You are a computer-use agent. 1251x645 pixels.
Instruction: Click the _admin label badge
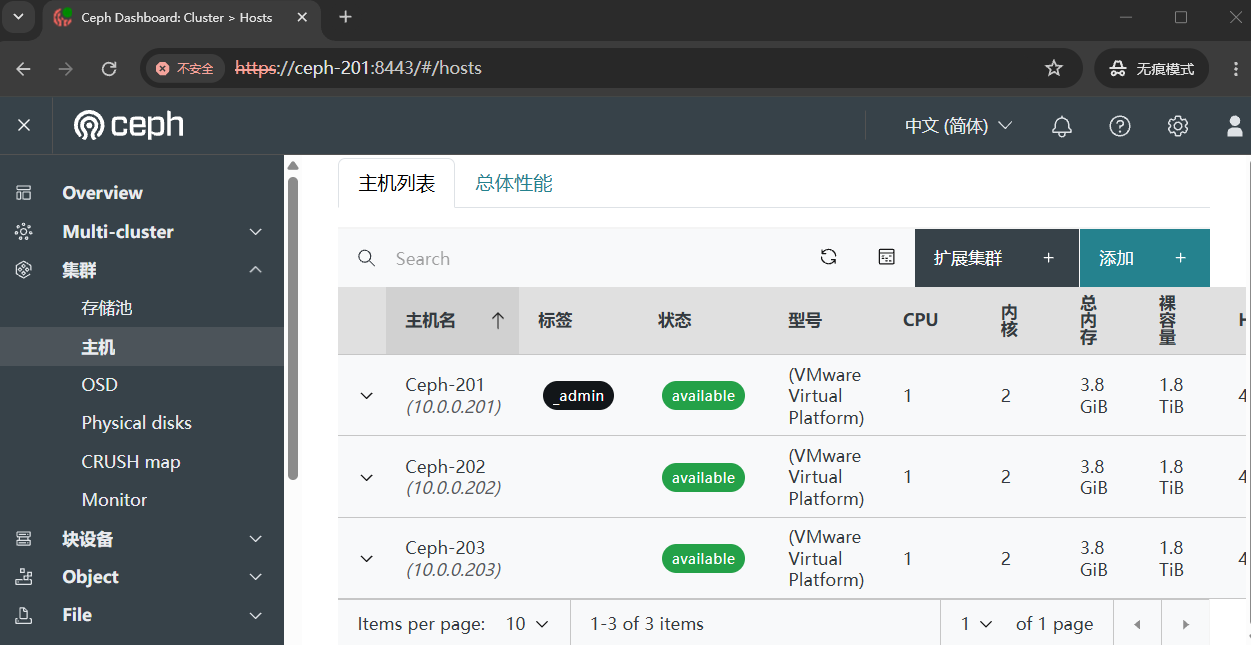(578, 396)
